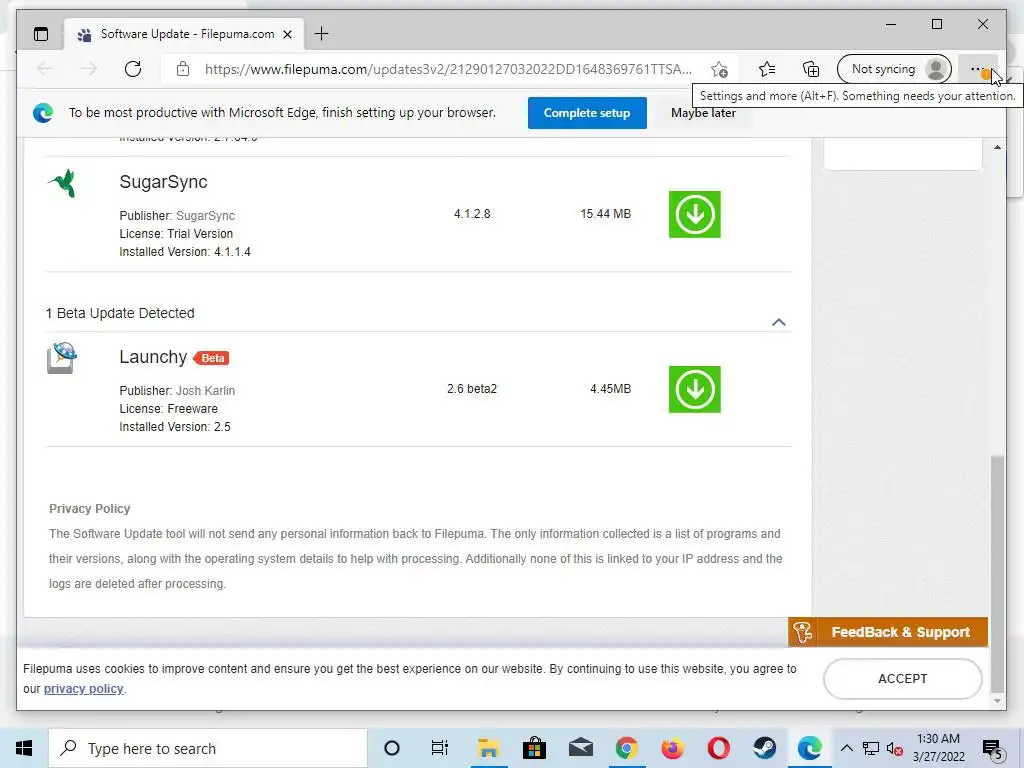This screenshot has width=1024, height=768.
Task: Open a new browser tab
Action: pyautogui.click(x=321, y=33)
